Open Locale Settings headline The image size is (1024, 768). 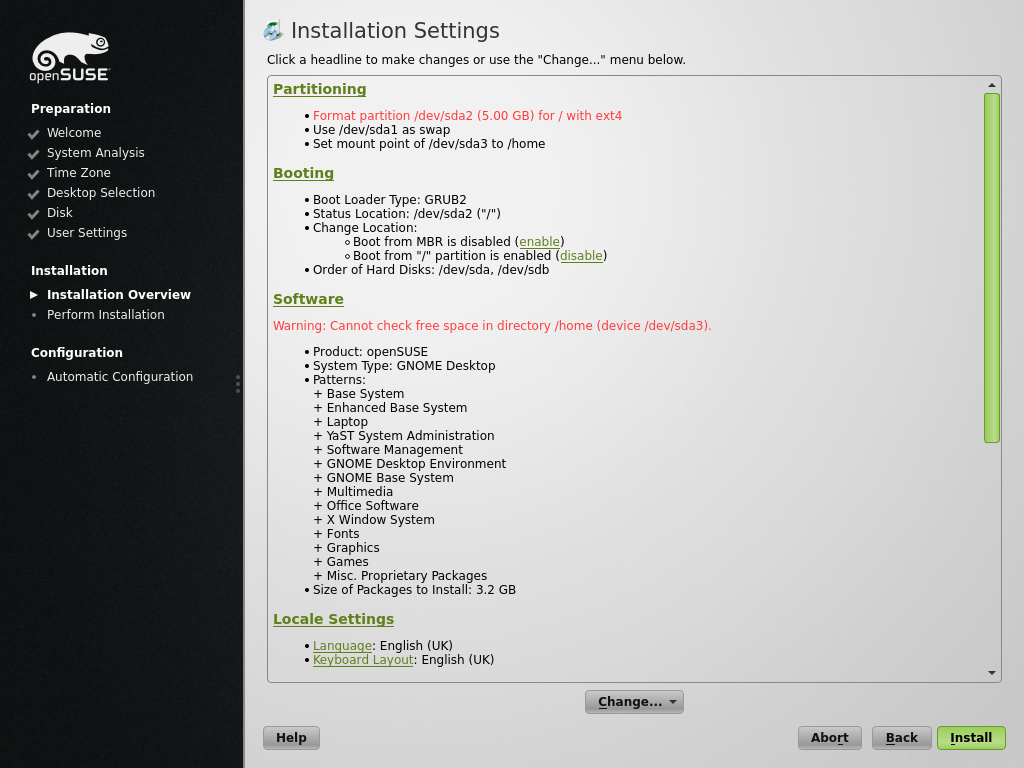pos(333,619)
